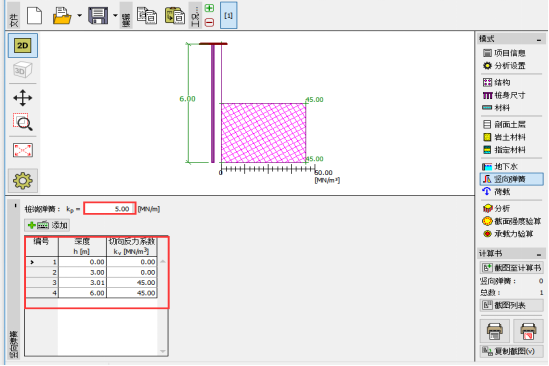Click the new file icon
Viewport: 549px width, 366px height.
(x=34, y=16)
